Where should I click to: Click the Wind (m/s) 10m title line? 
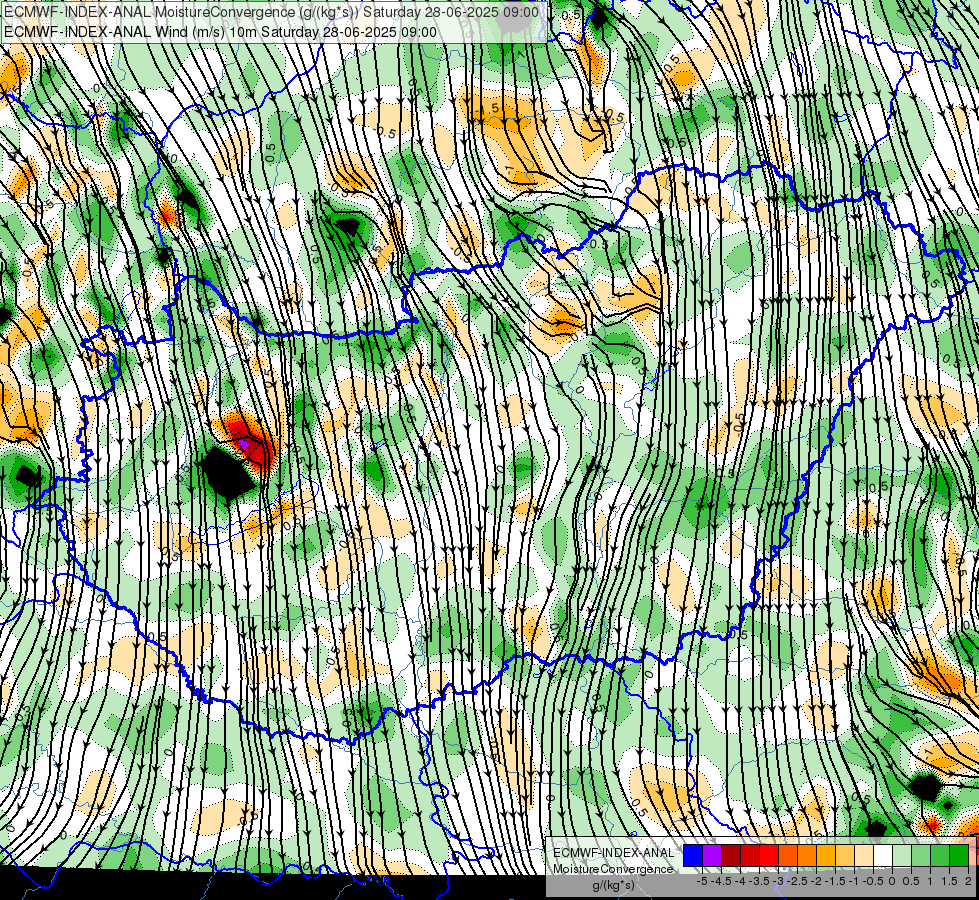coord(220,32)
